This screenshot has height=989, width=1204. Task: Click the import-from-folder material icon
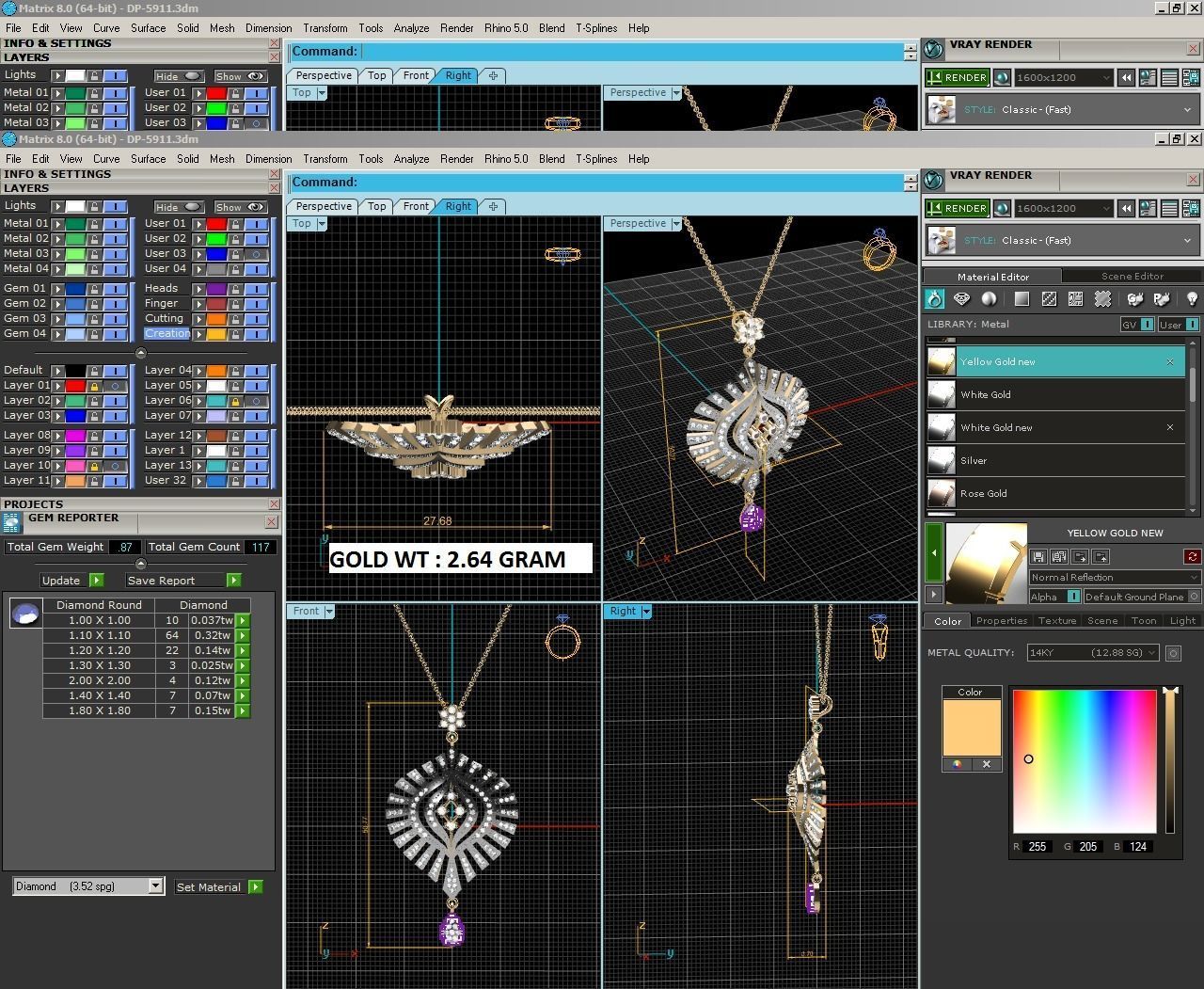click(1080, 557)
